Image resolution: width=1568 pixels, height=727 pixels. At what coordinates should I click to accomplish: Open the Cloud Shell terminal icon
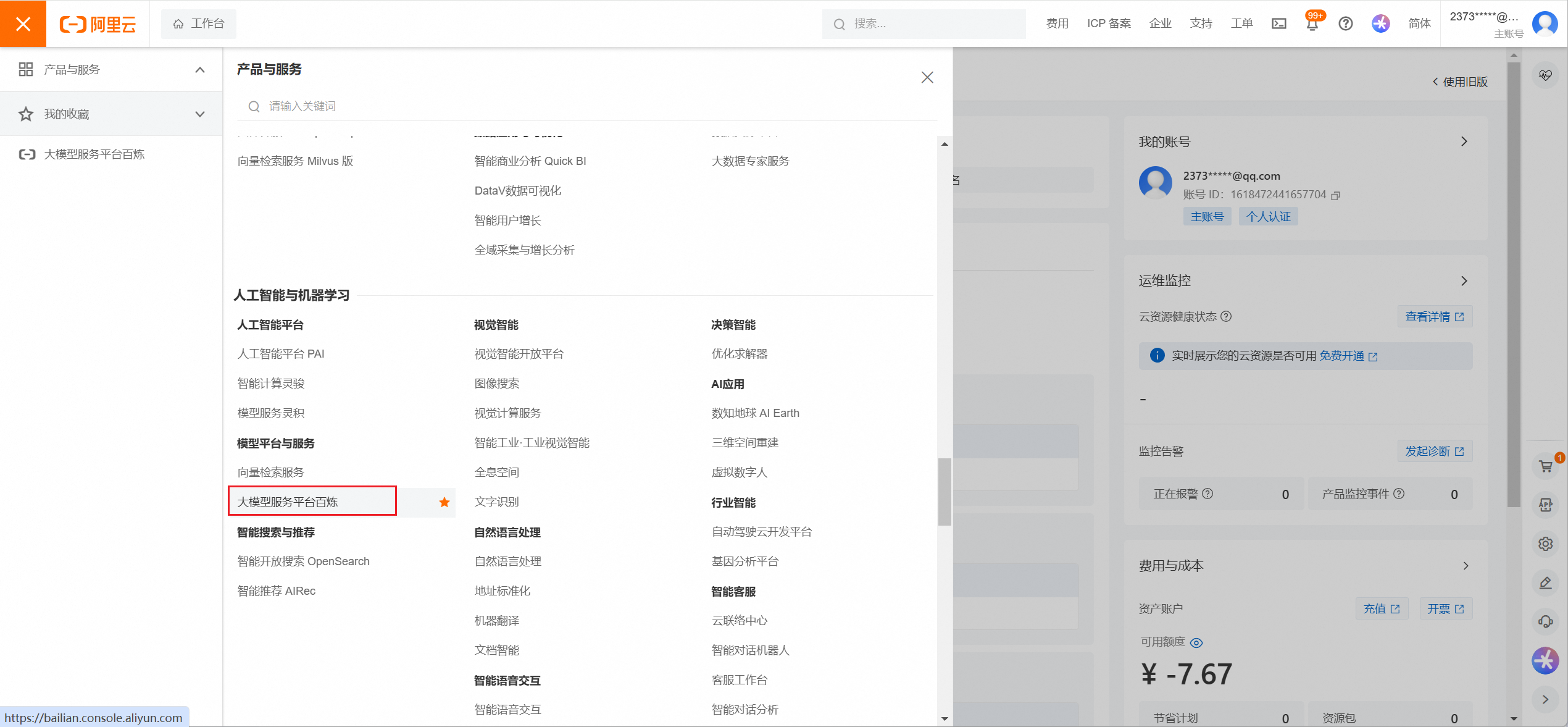(x=1279, y=23)
